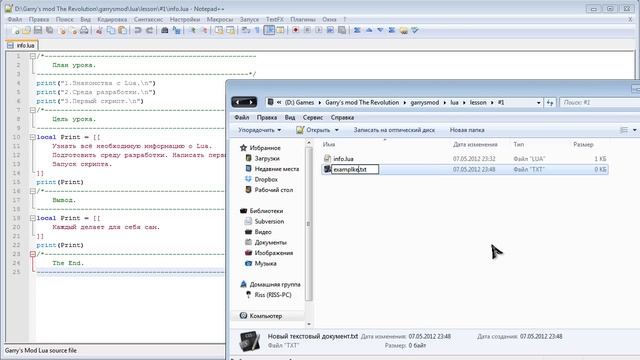Open Notepad++ Синтаксис menu
The height and width of the screenshot is (360, 640).
[148, 19]
